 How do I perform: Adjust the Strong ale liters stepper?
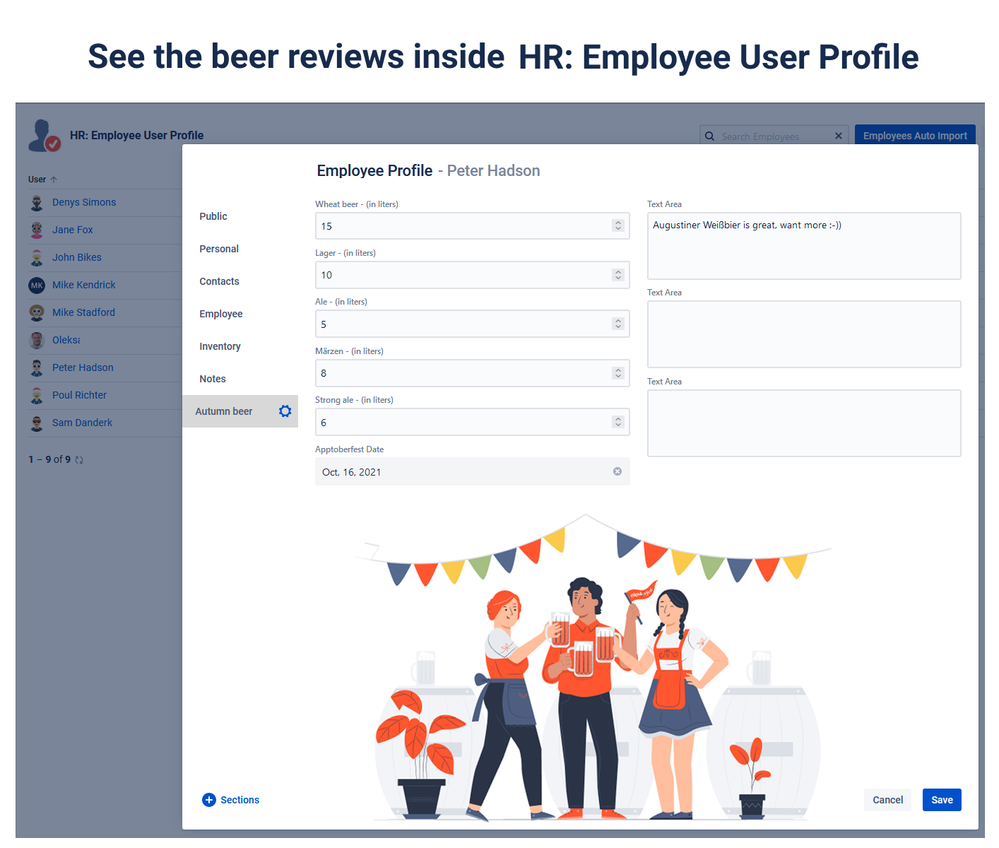(618, 422)
